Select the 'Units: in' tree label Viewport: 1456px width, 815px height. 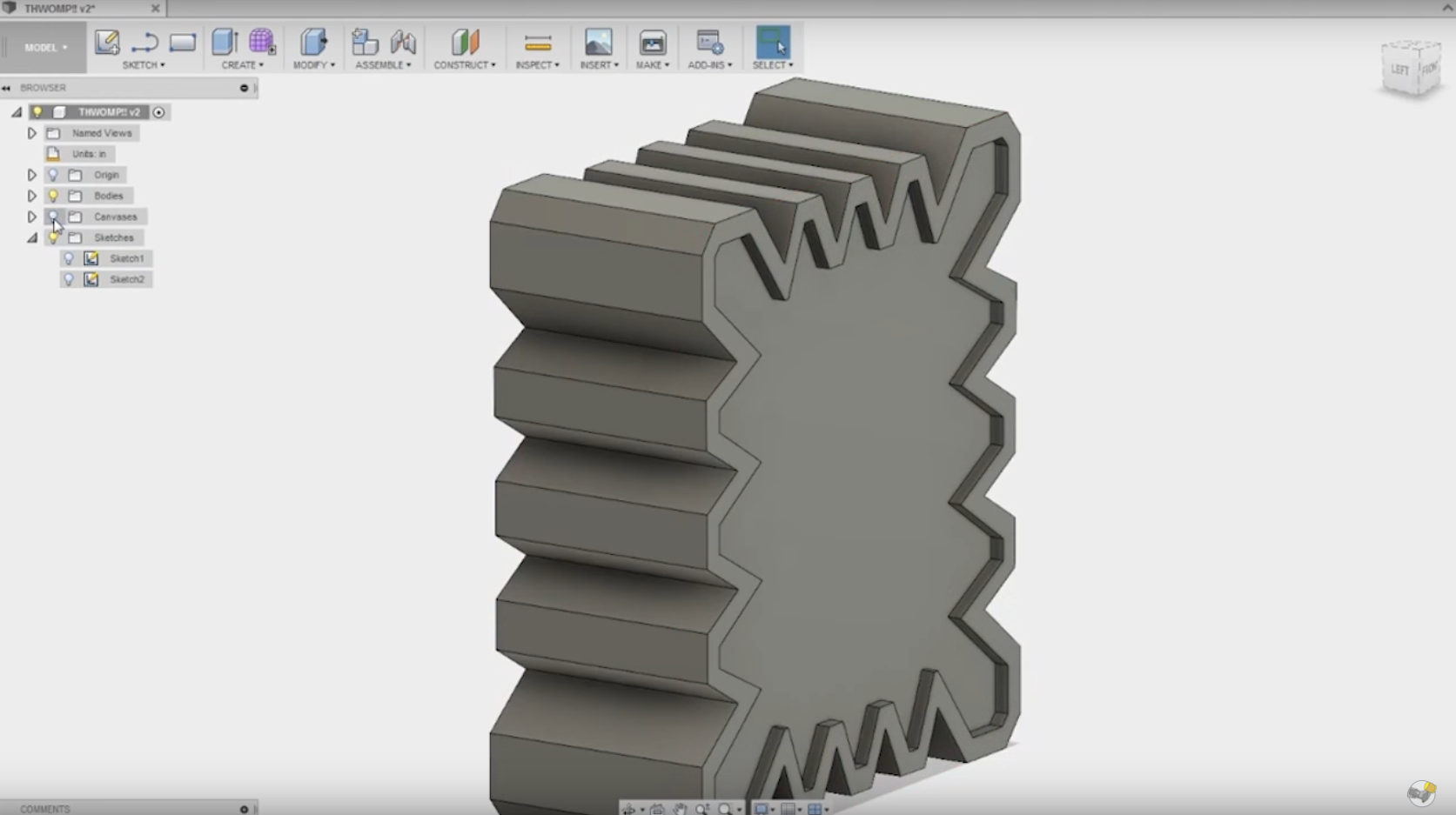[89, 154]
